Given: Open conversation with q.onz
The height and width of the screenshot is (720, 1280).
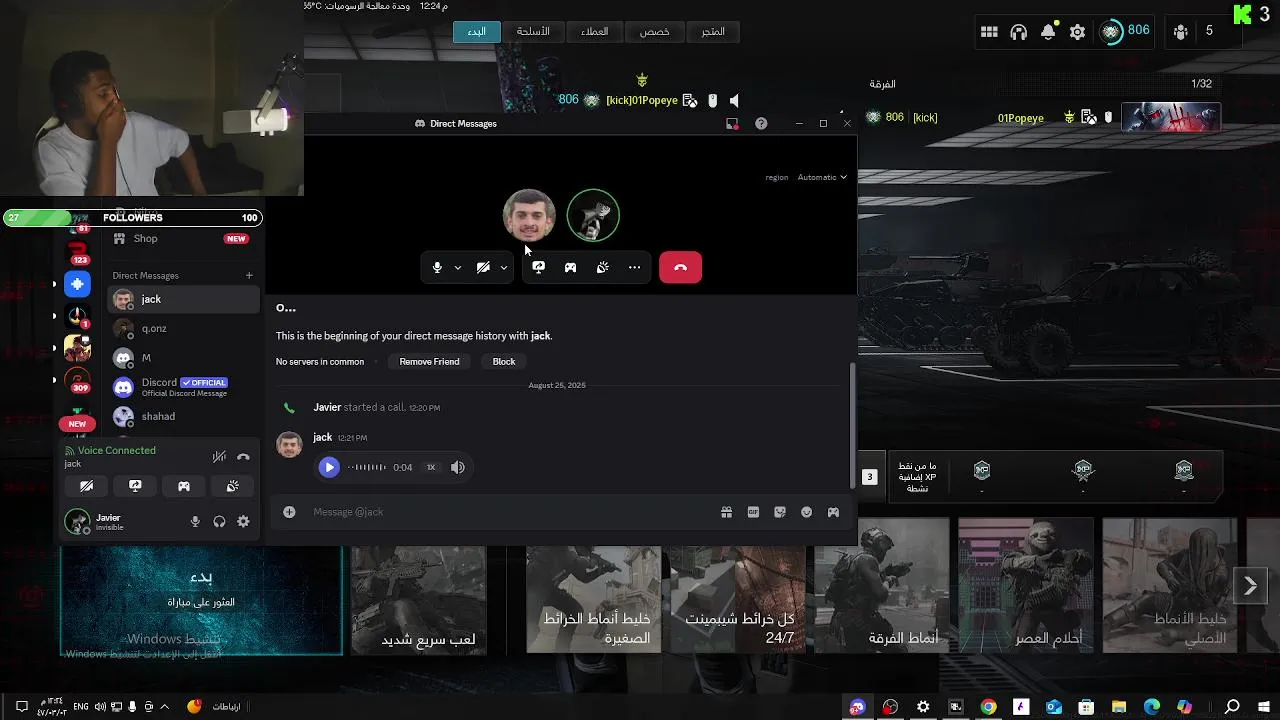Looking at the screenshot, I should pyautogui.click(x=182, y=328).
